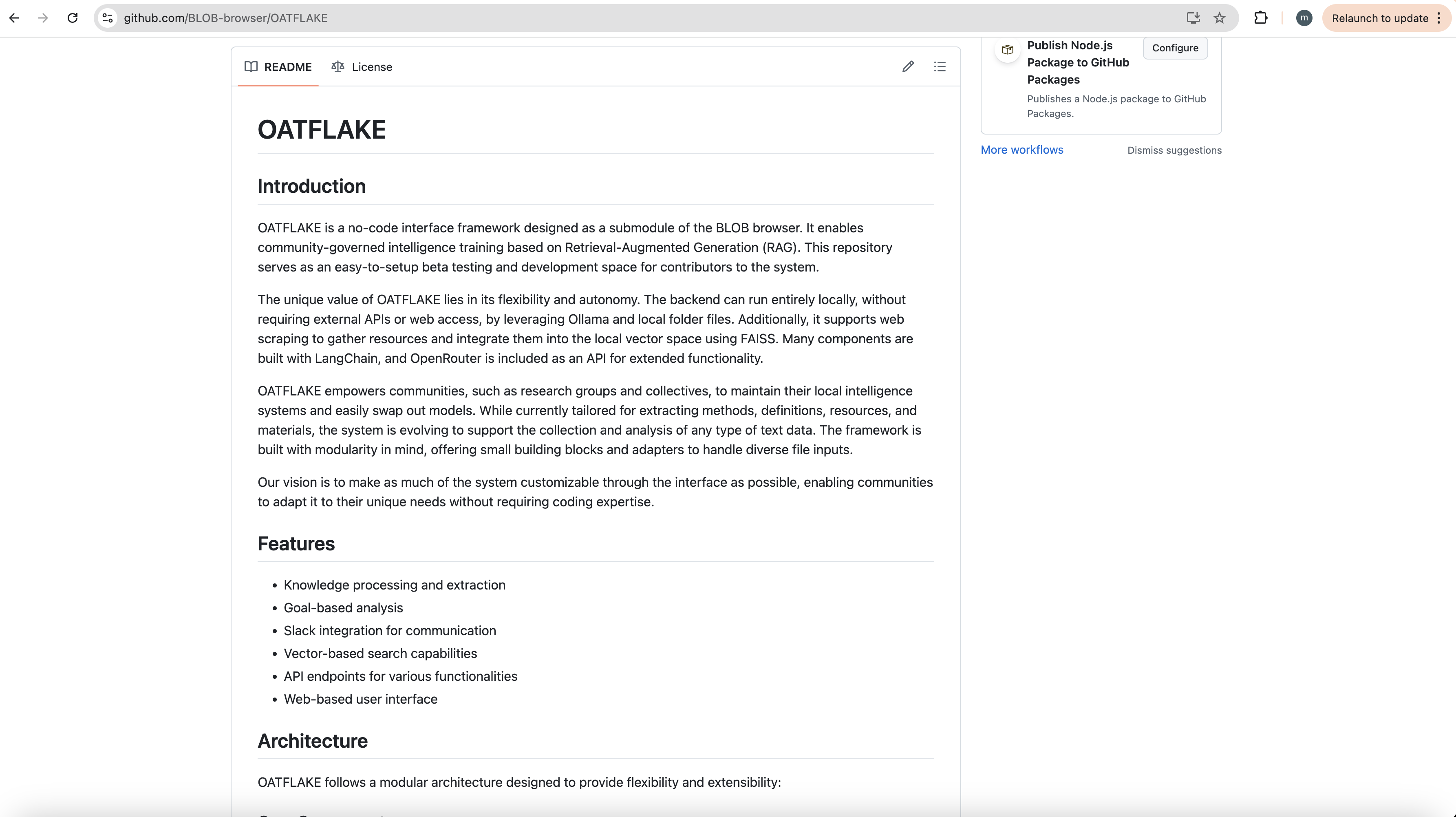Screen dimensions: 1456x817
Task: Go forward using the browser forward arrow
Action: tap(43, 18)
